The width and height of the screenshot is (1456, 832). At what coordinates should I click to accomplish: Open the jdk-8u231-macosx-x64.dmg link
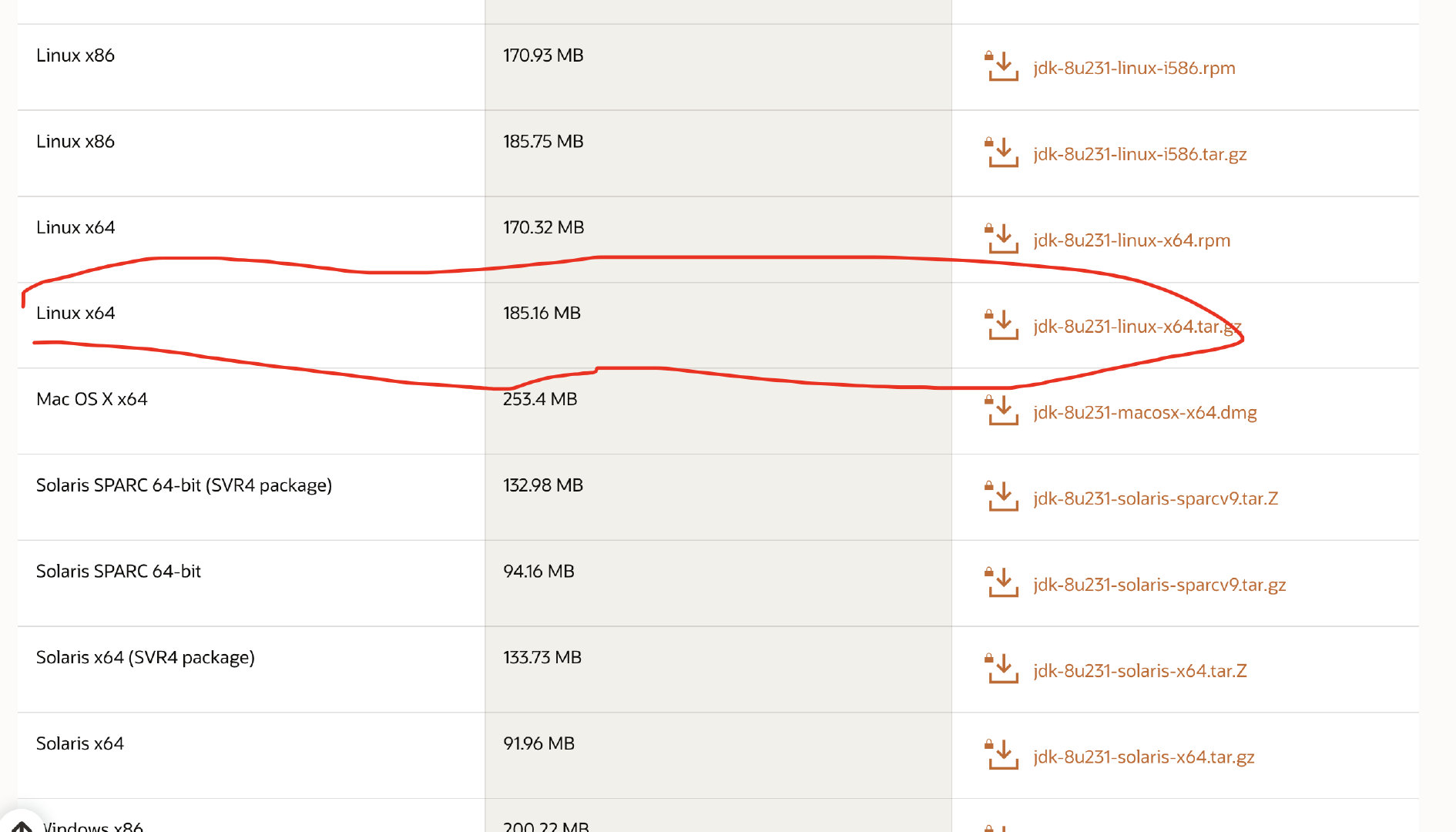pos(1145,412)
